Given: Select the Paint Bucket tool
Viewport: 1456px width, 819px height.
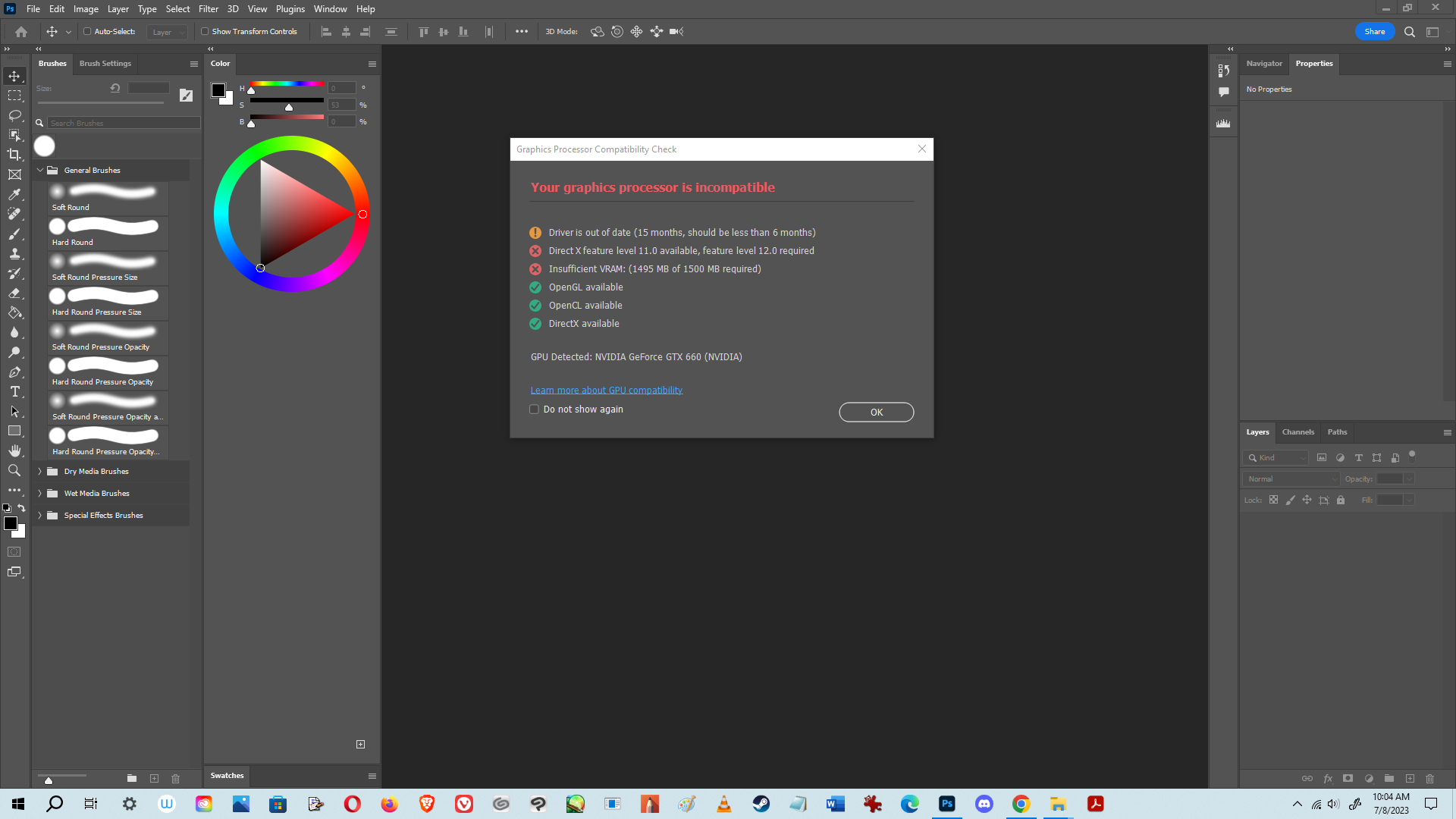Looking at the screenshot, I should click(14, 312).
